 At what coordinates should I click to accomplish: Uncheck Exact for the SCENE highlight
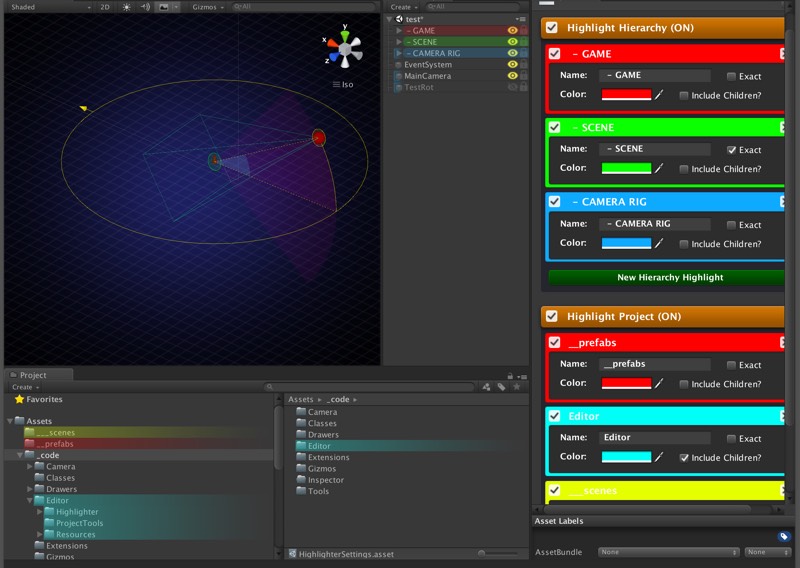[732, 150]
